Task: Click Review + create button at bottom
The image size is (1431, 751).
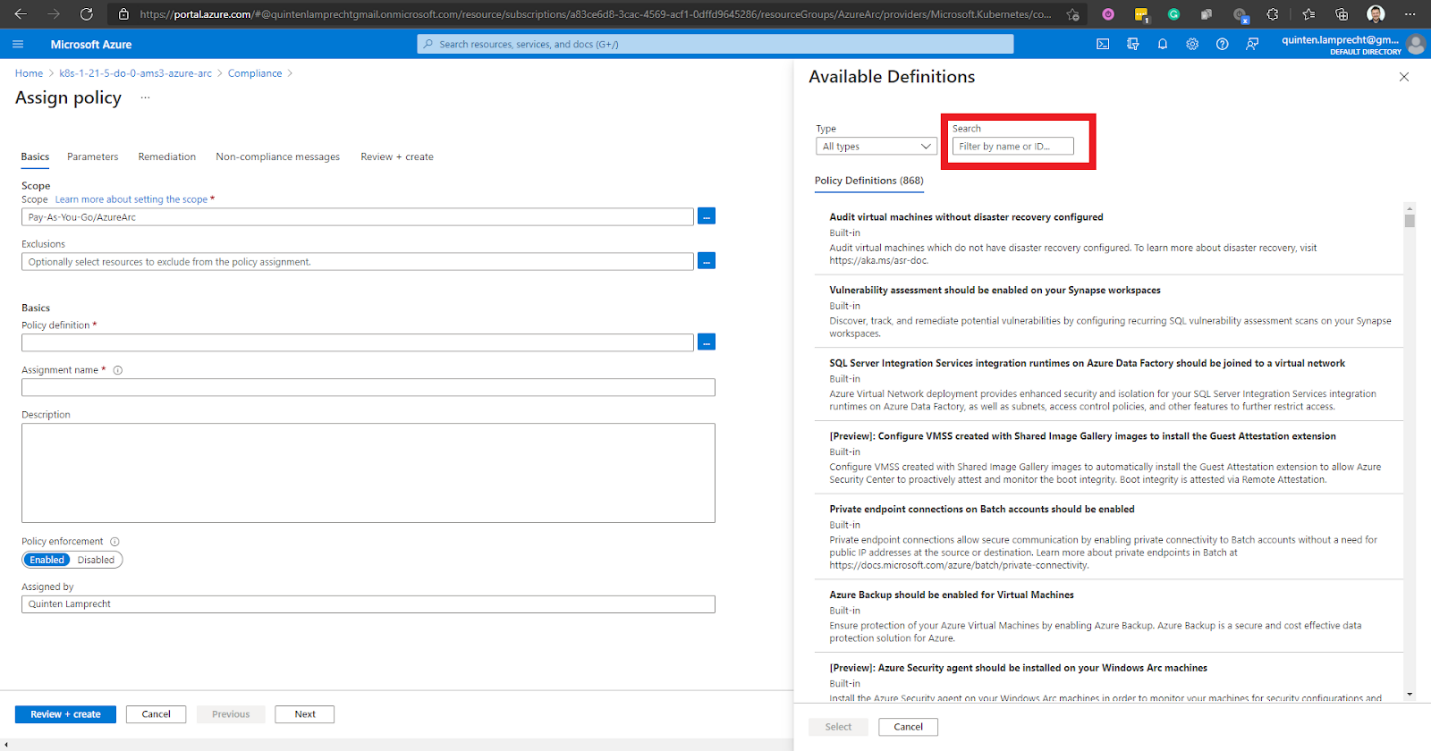Action: [65, 714]
